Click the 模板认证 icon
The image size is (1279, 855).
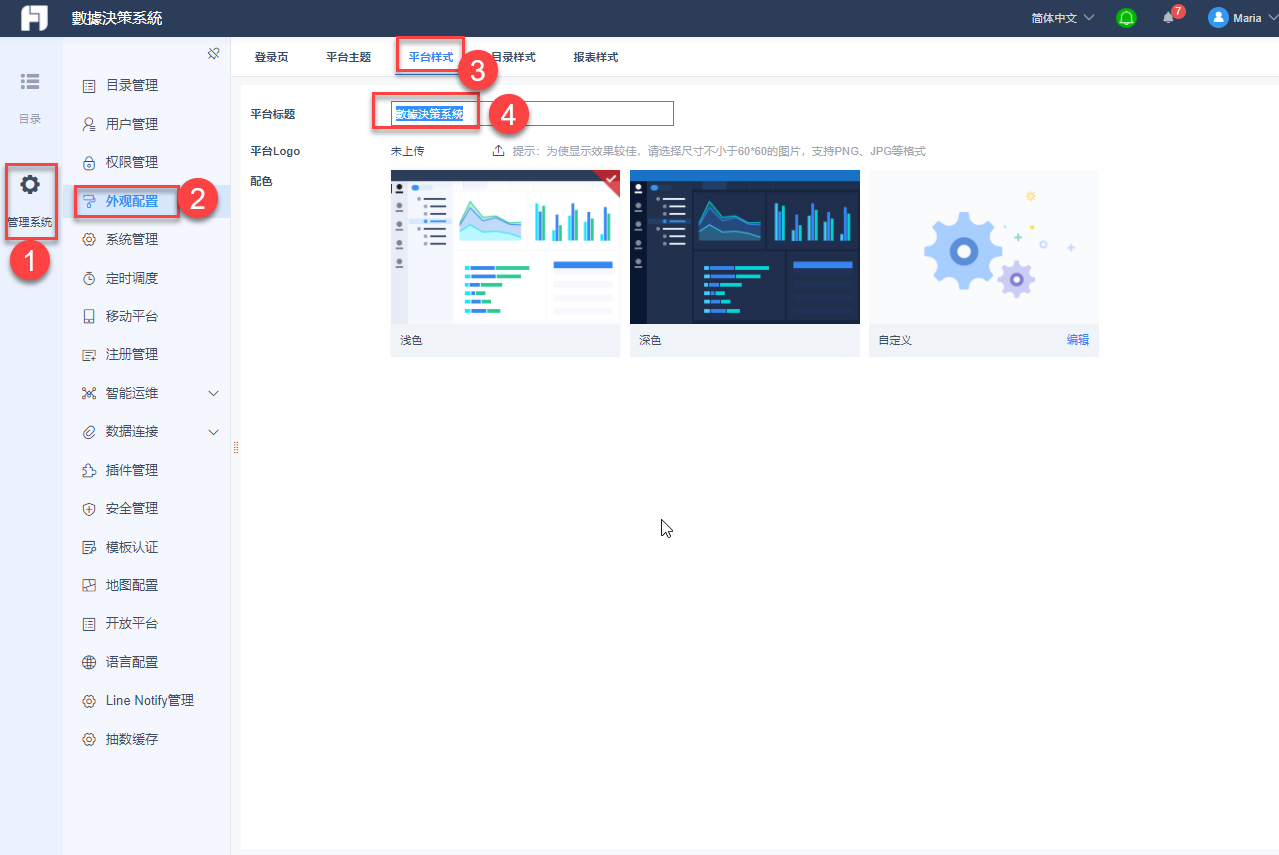(x=88, y=547)
